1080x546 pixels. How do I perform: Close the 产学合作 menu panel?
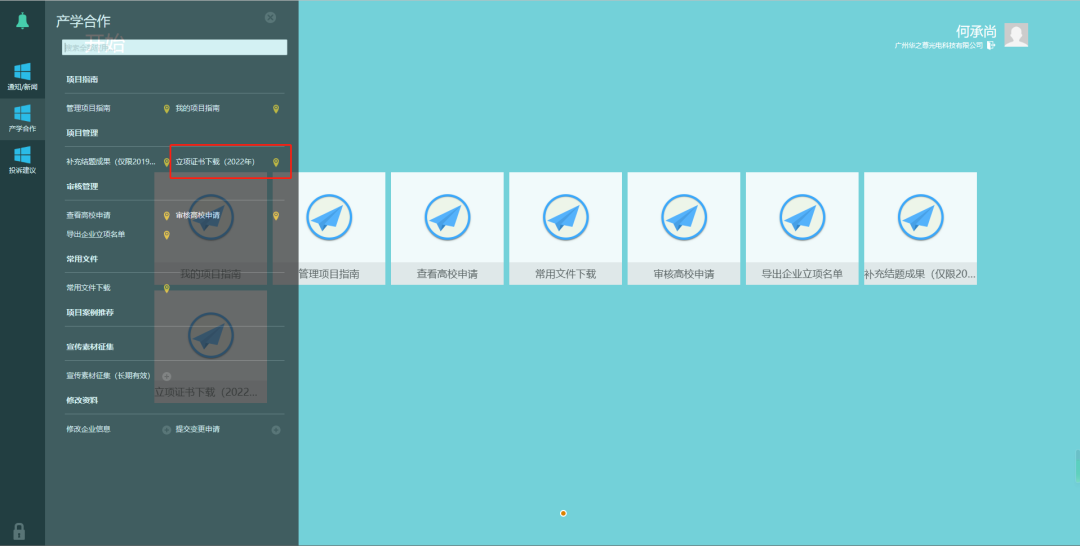click(x=270, y=18)
